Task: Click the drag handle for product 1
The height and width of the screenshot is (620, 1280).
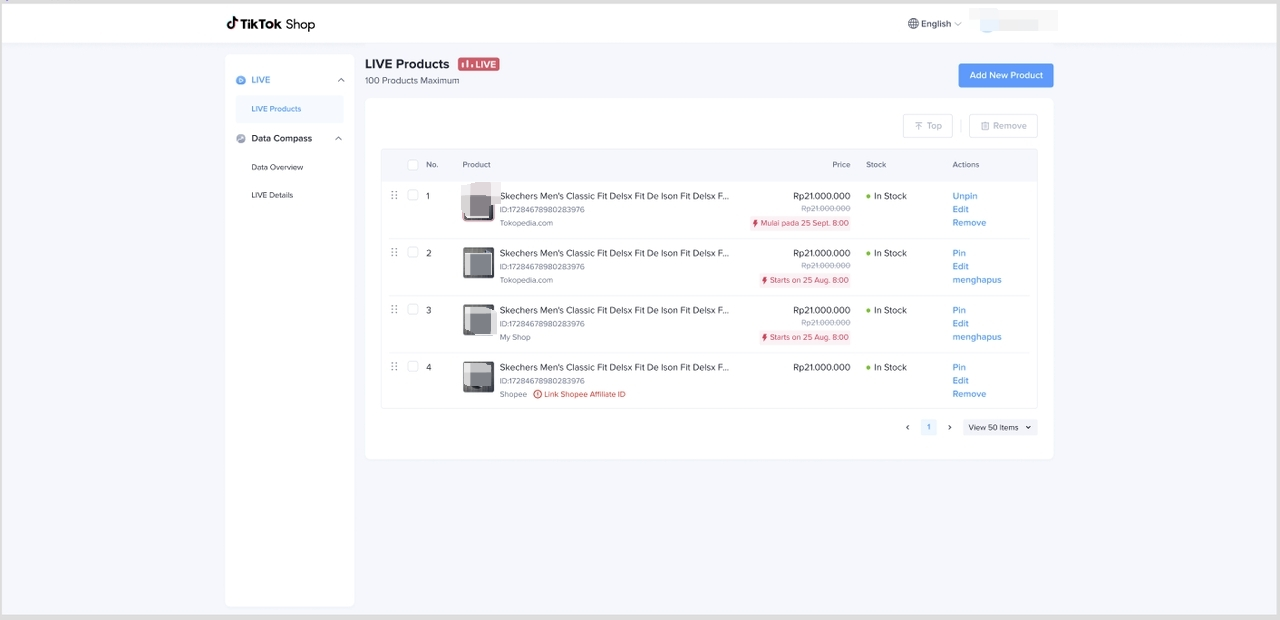Action: point(394,196)
